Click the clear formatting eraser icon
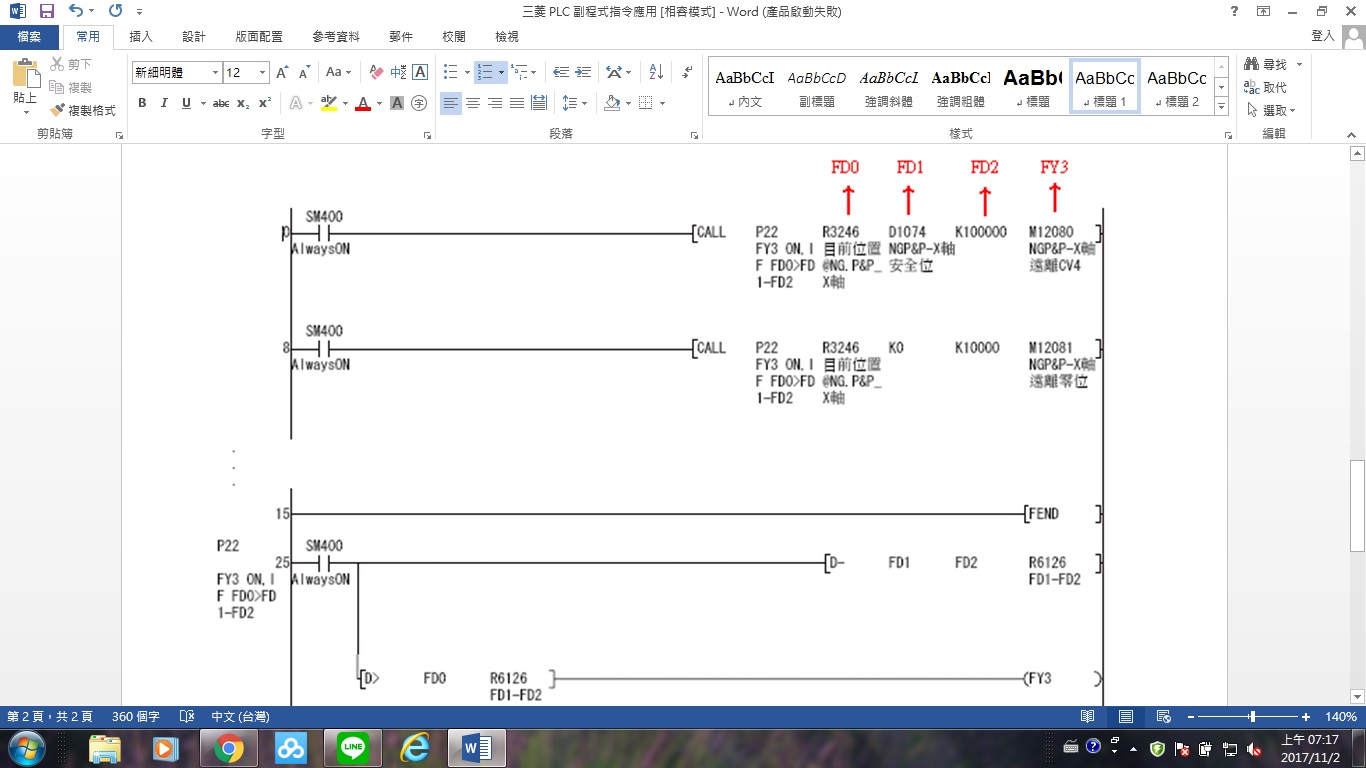 (376, 72)
